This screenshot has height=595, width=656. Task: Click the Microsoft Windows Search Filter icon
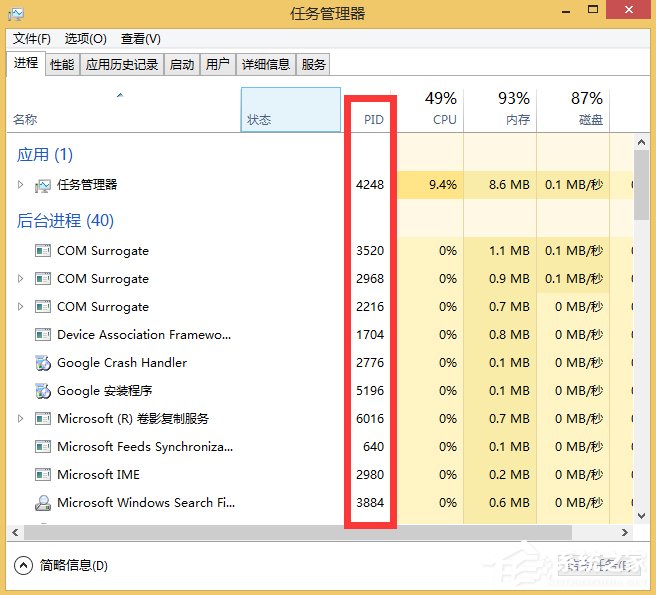coord(43,503)
